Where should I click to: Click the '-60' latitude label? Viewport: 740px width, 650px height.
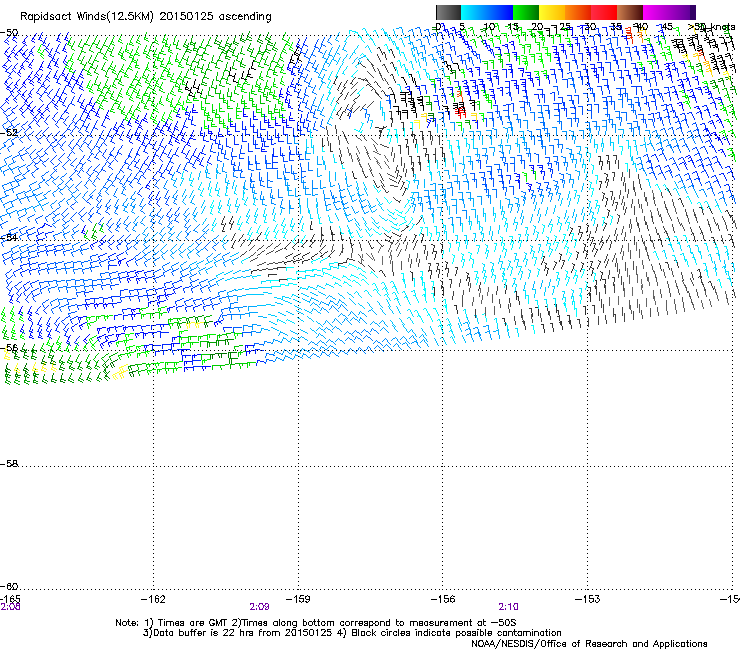(9, 586)
